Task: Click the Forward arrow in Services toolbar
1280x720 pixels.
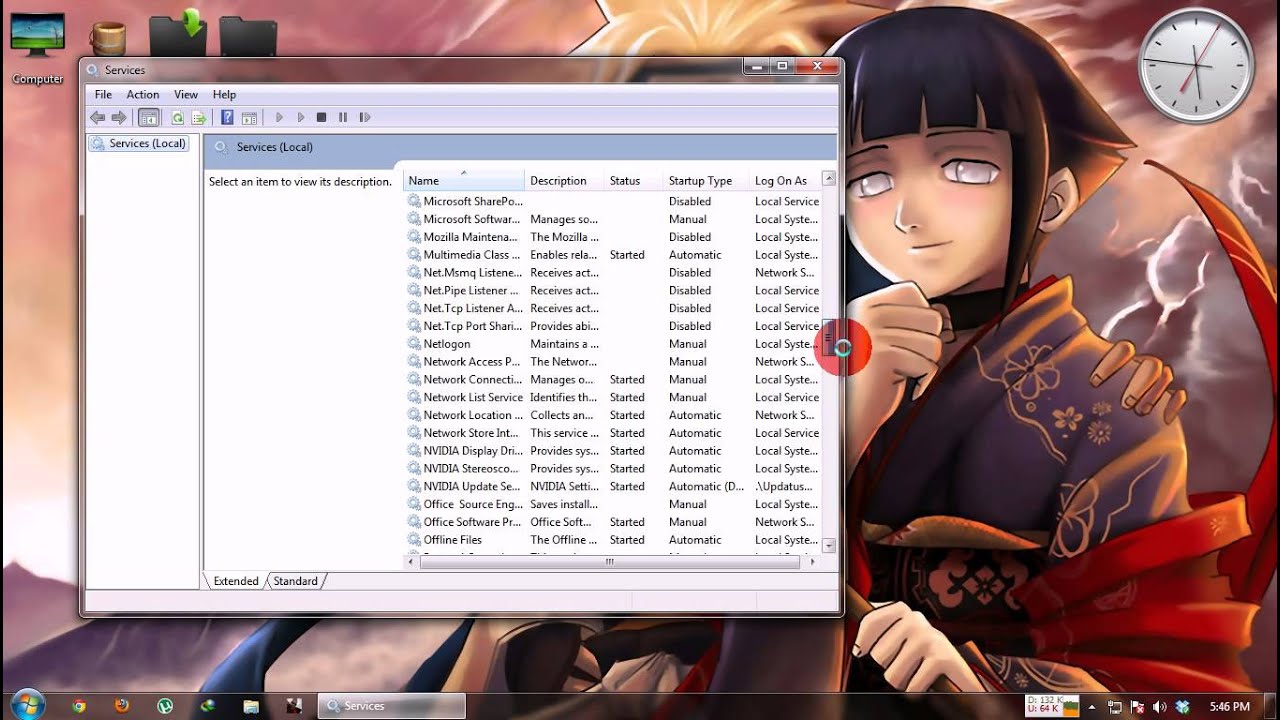Action: pos(119,117)
